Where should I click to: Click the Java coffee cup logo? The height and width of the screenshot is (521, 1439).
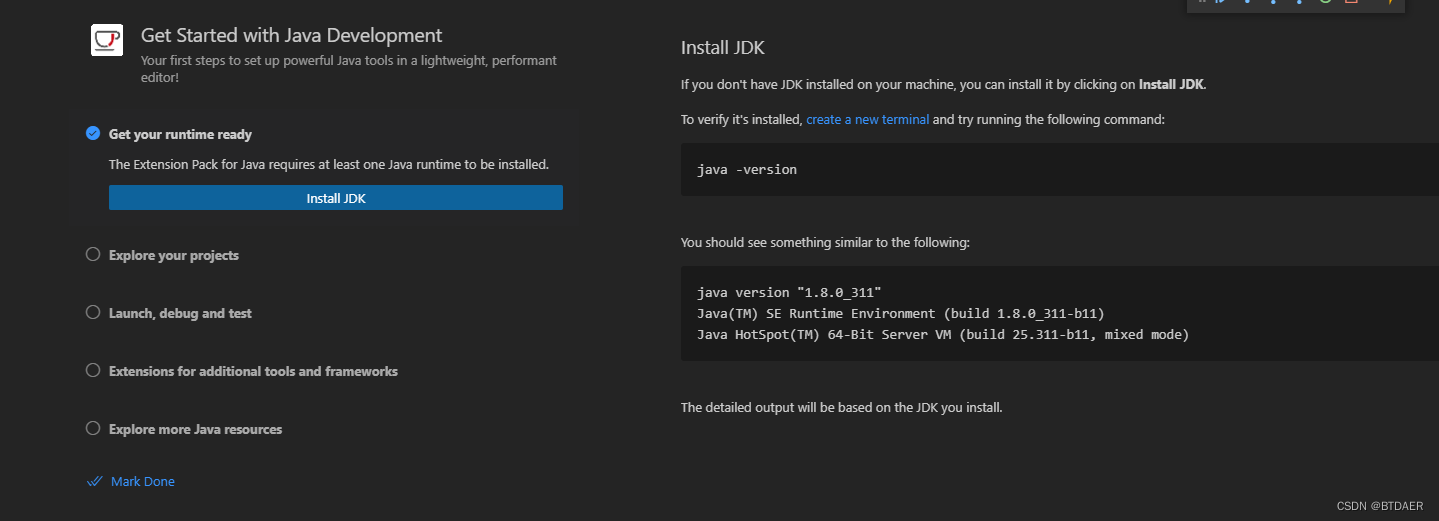point(107,40)
